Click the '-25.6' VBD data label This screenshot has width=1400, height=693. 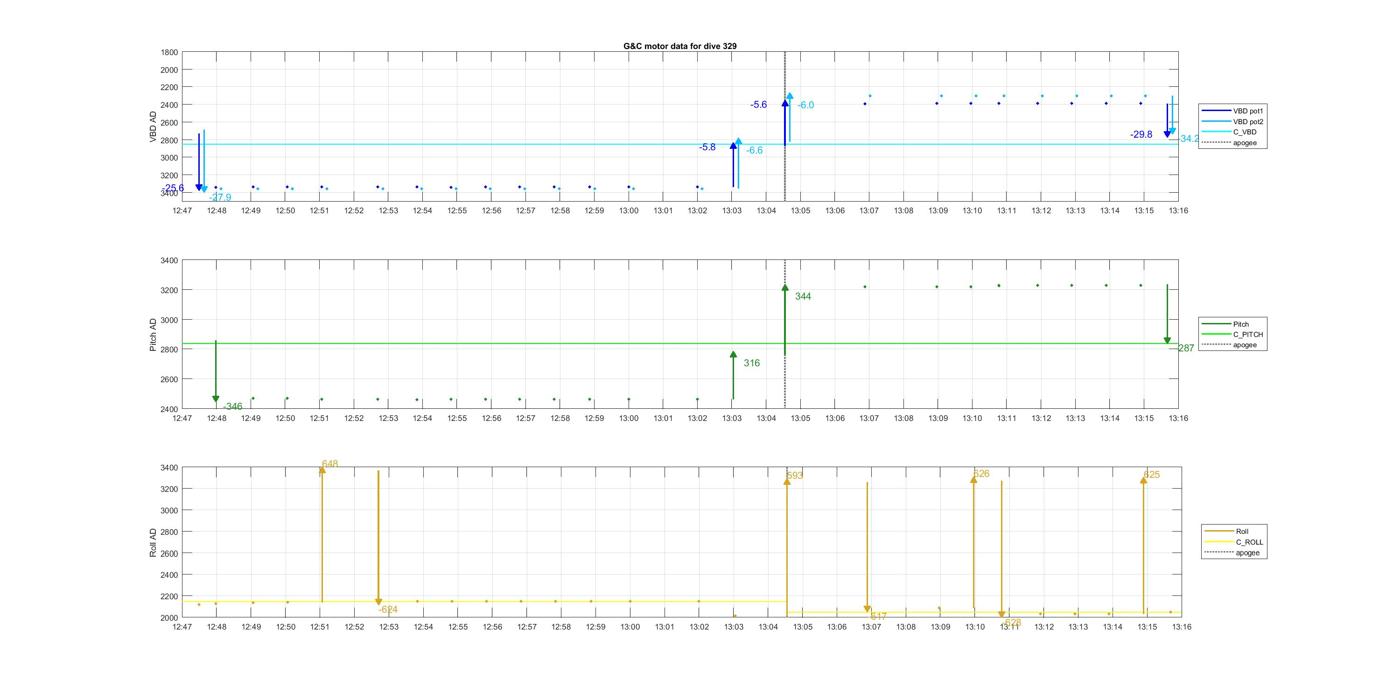tap(174, 188)
